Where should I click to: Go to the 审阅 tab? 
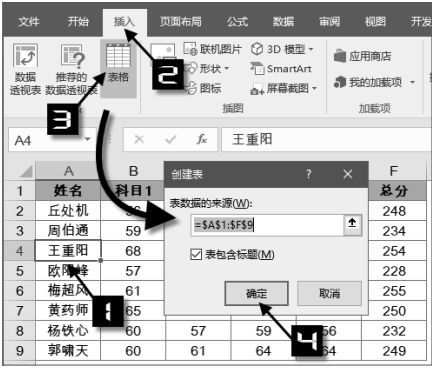pyautogui.click(x=329, y=22)
